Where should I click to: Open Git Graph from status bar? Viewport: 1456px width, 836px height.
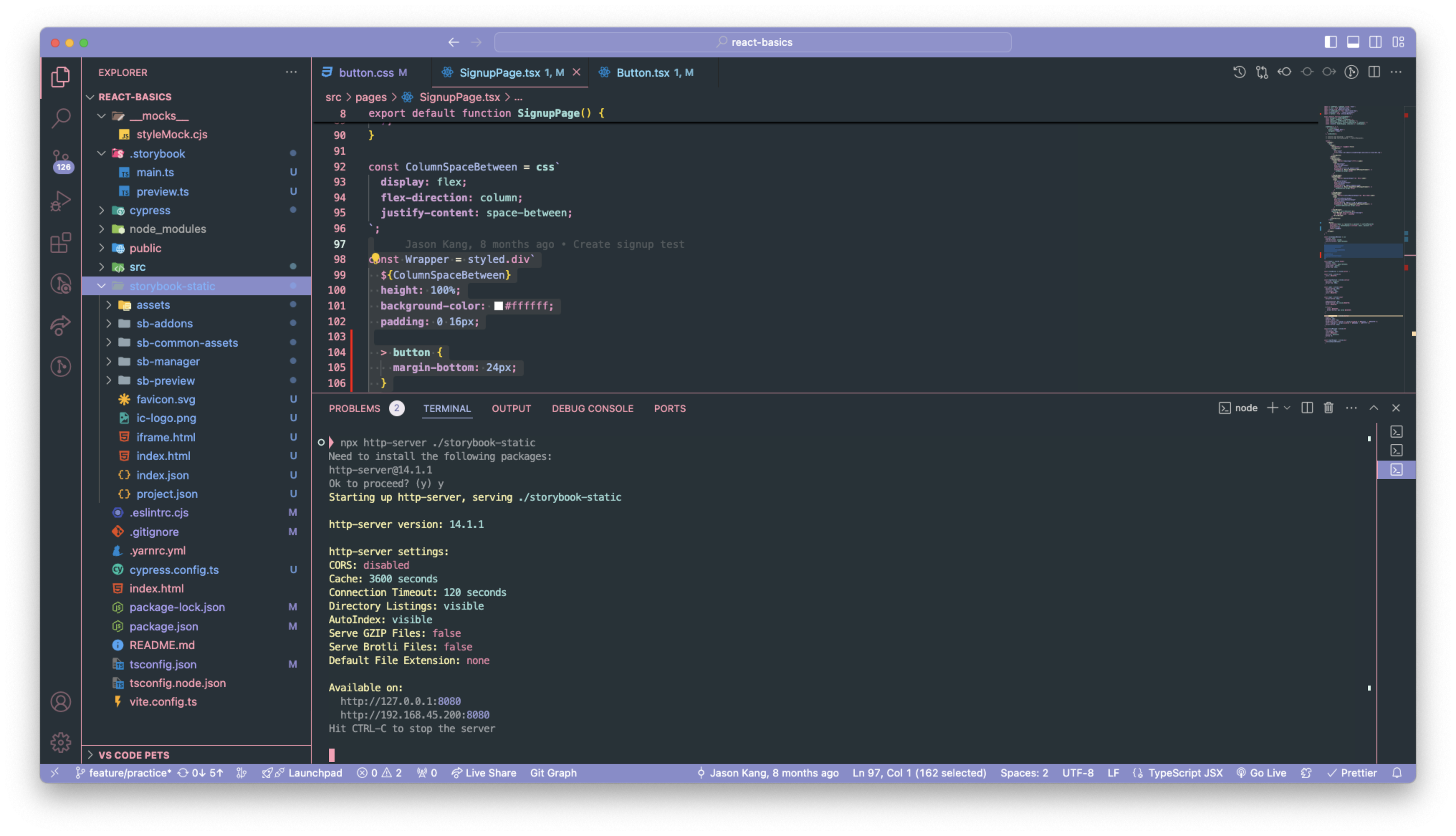pyautogui.click(x=553, y=773)
